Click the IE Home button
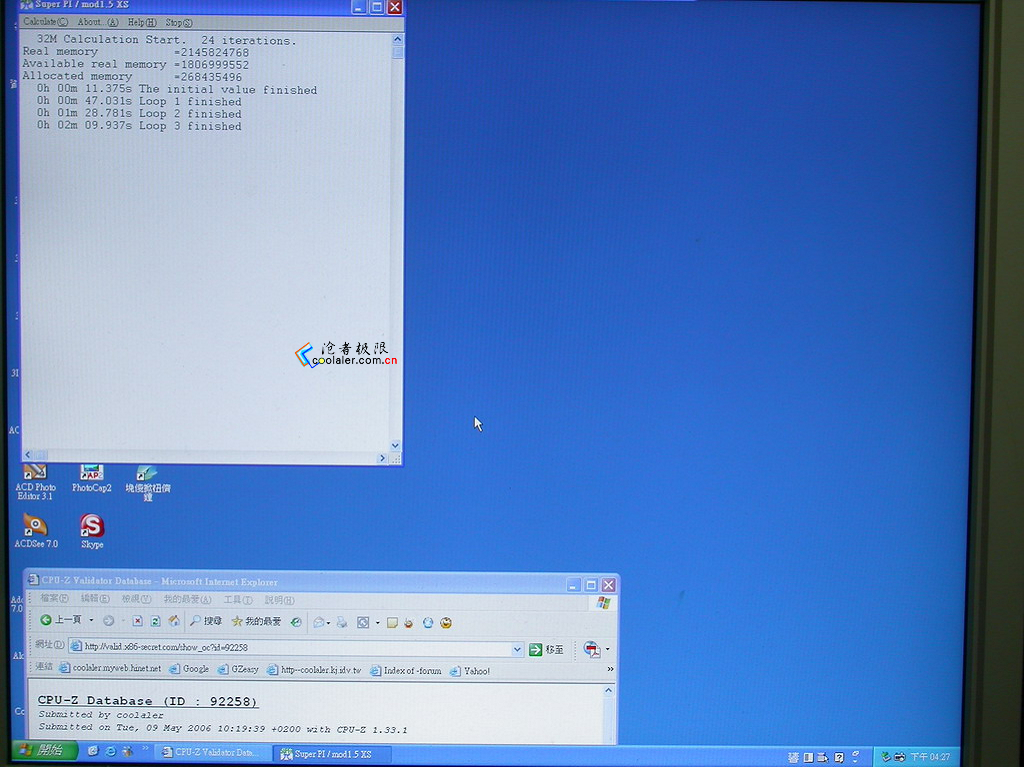This screenshot has height=768, width=1024. [x=174, y=620]
